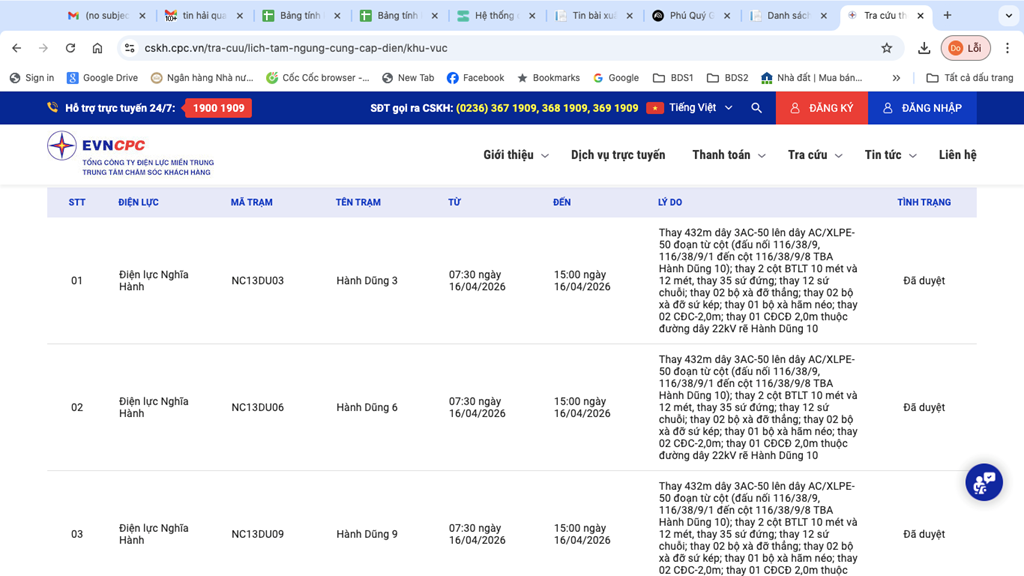Click the 1900 1909 hotline badge
Viewport: 1024px width, 576px height.
click(x=218, y=108)
